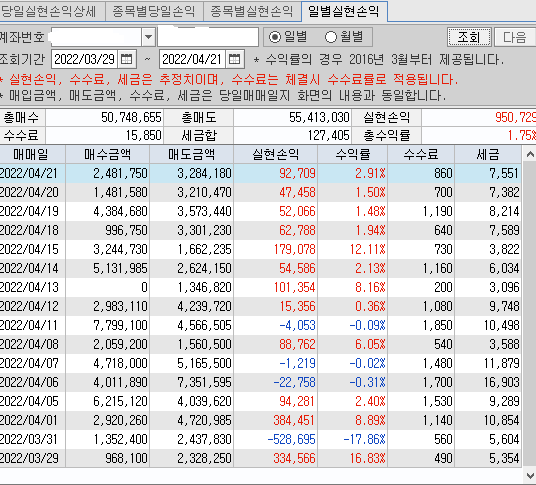
Task: Select the 2022/04/01 row date
Action: click(x=29, y=420)
